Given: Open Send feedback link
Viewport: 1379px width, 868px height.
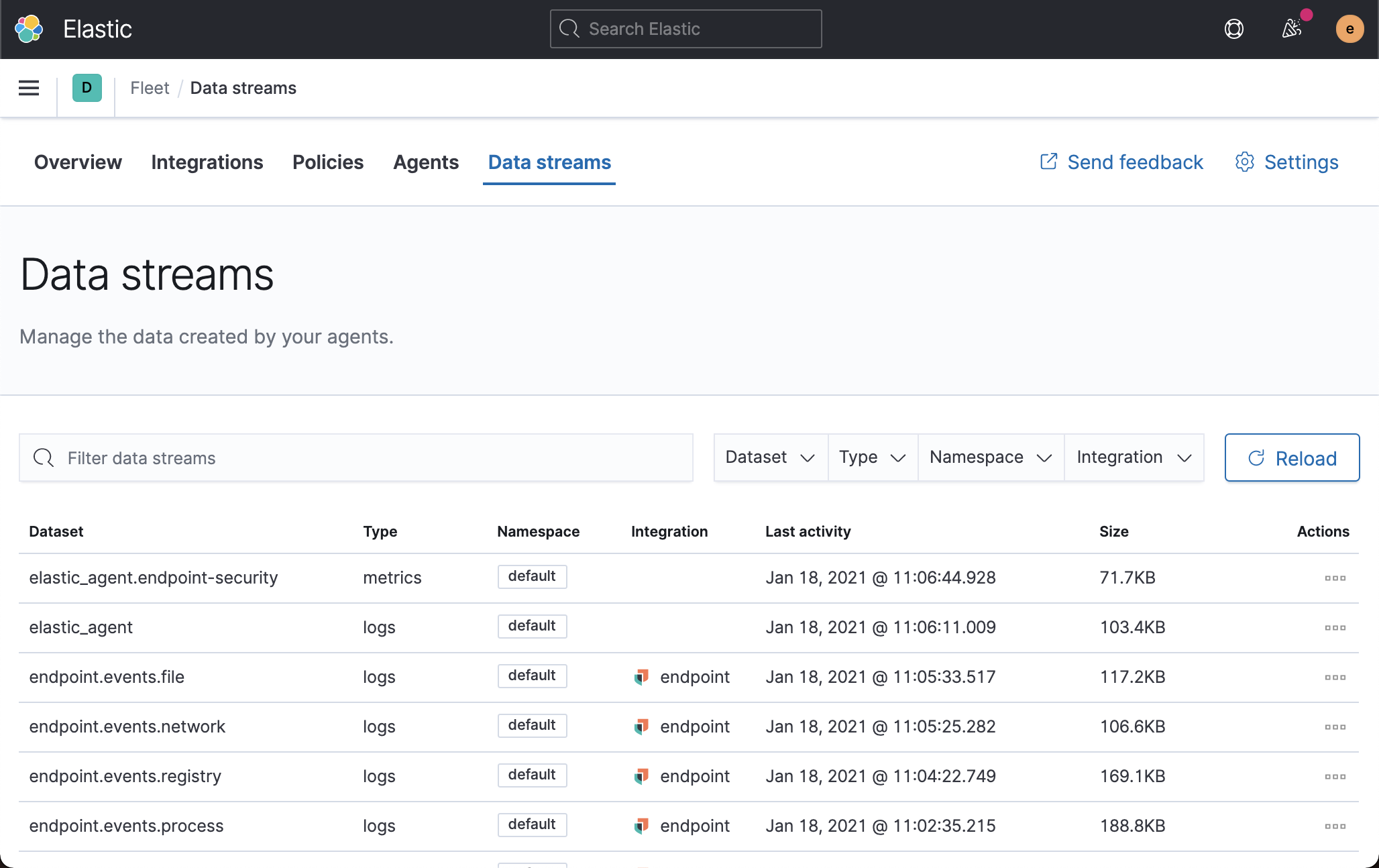Looking at the screenshot, I should pyautogui.click(x=1120, y=162).
